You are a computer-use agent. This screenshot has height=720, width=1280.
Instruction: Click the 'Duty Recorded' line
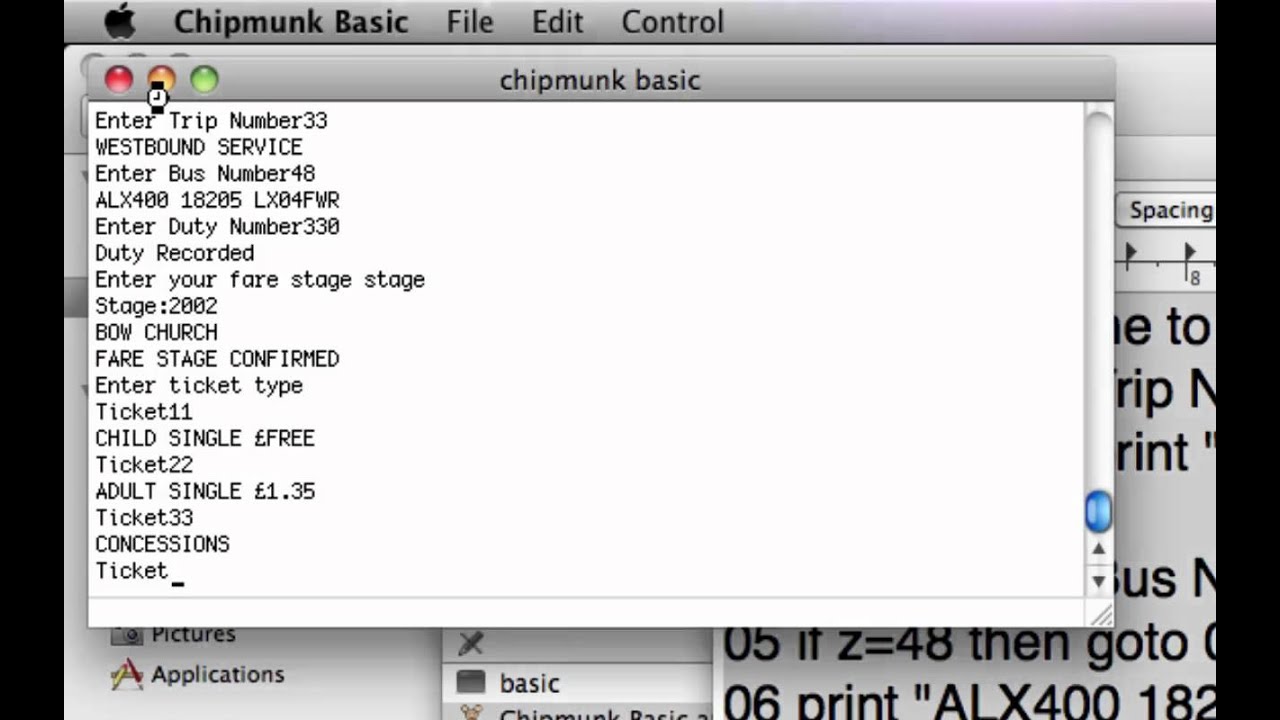[174, 253]
